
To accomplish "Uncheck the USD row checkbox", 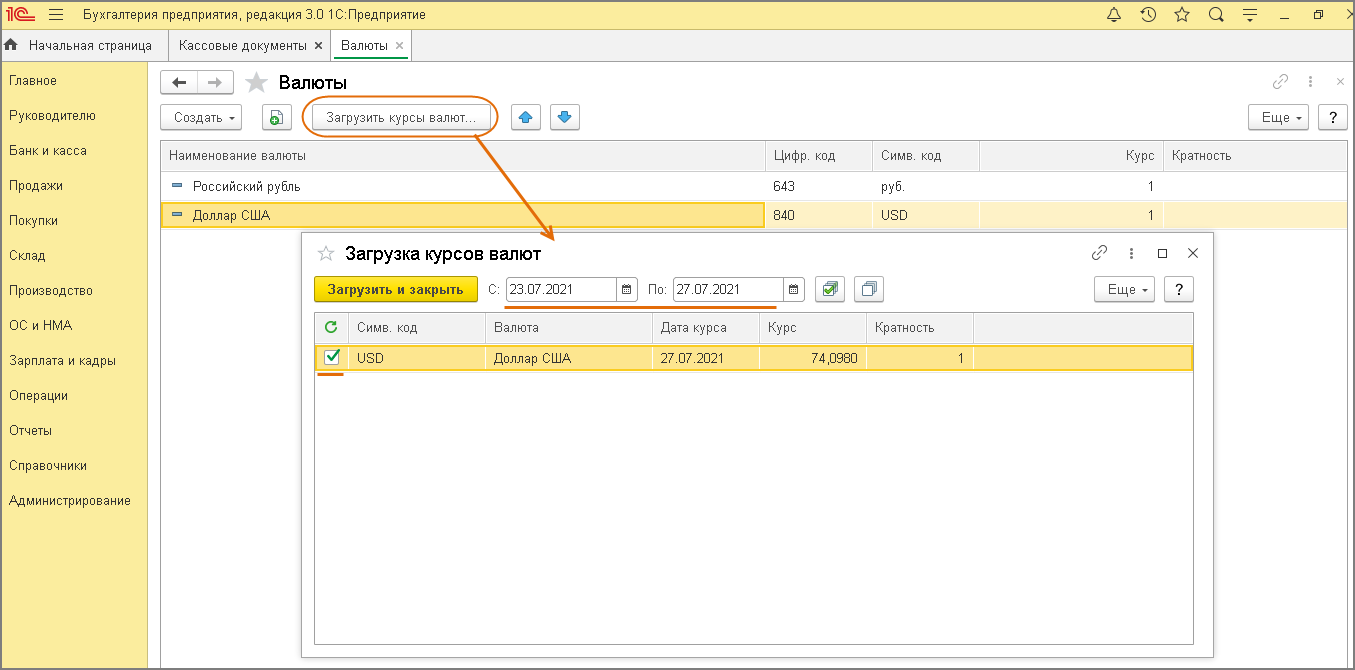I will coord(332,357).
